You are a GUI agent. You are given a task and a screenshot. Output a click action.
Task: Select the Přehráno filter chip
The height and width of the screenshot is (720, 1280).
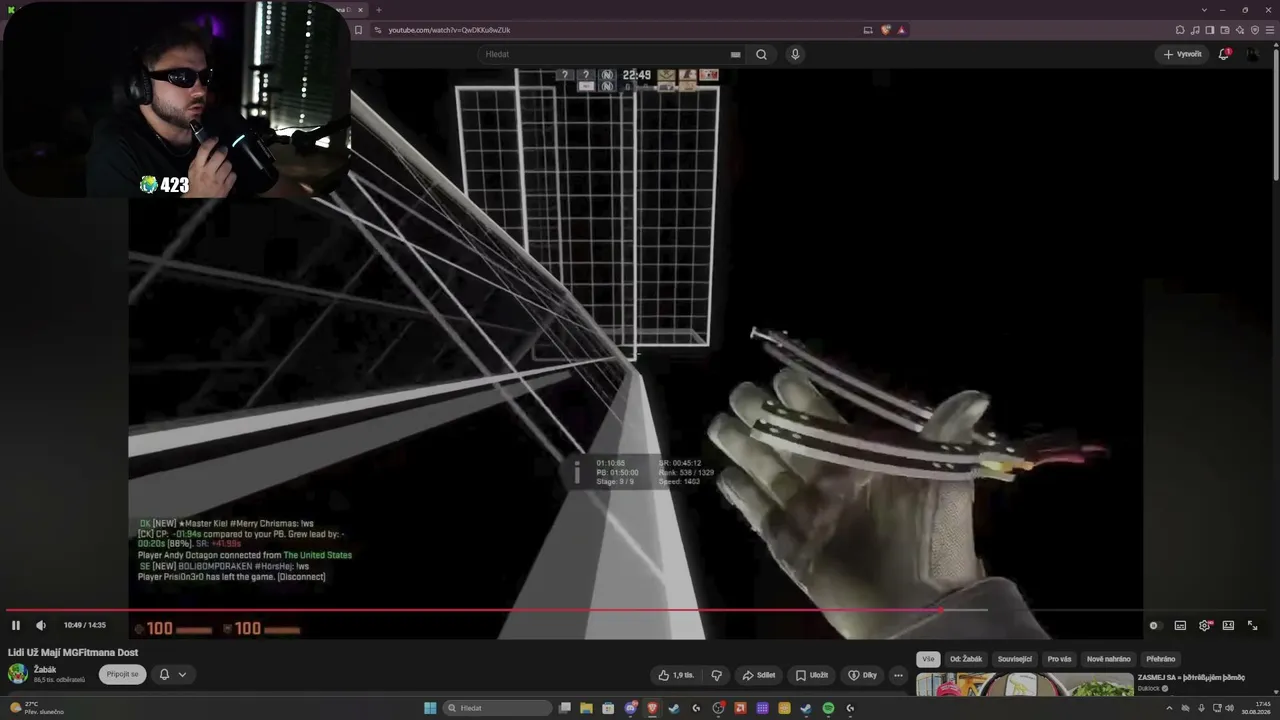coord(1161,659)
